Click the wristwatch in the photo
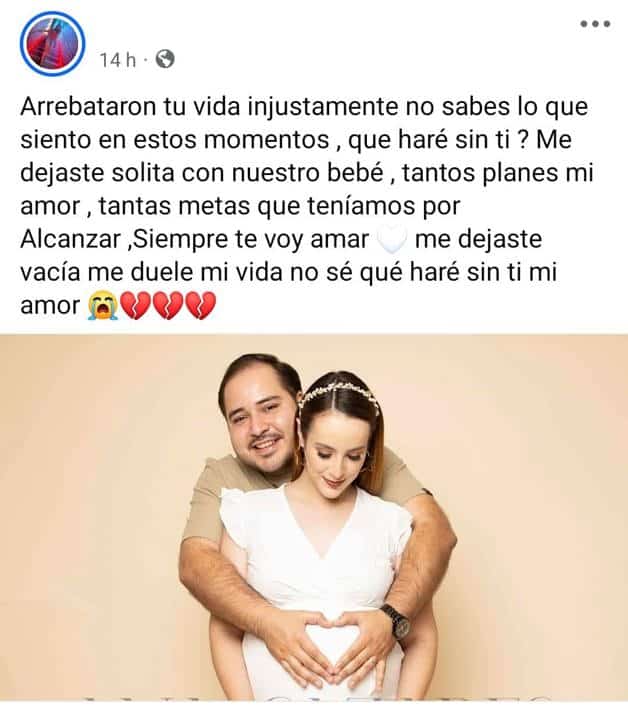The width and height of the screenshot is (628, 717). 397,621
